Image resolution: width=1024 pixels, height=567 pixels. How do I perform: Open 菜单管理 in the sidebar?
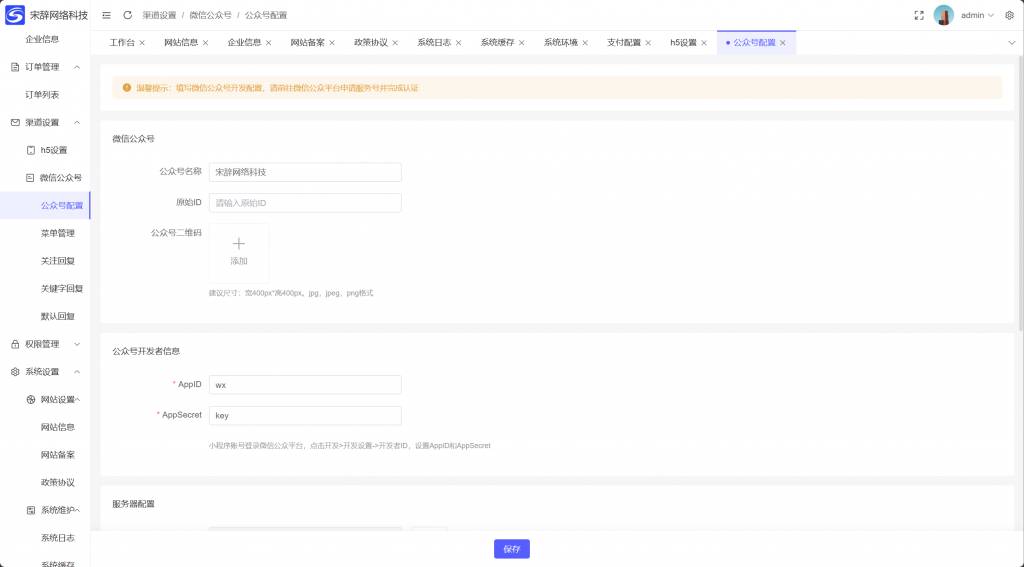[57, 233]
